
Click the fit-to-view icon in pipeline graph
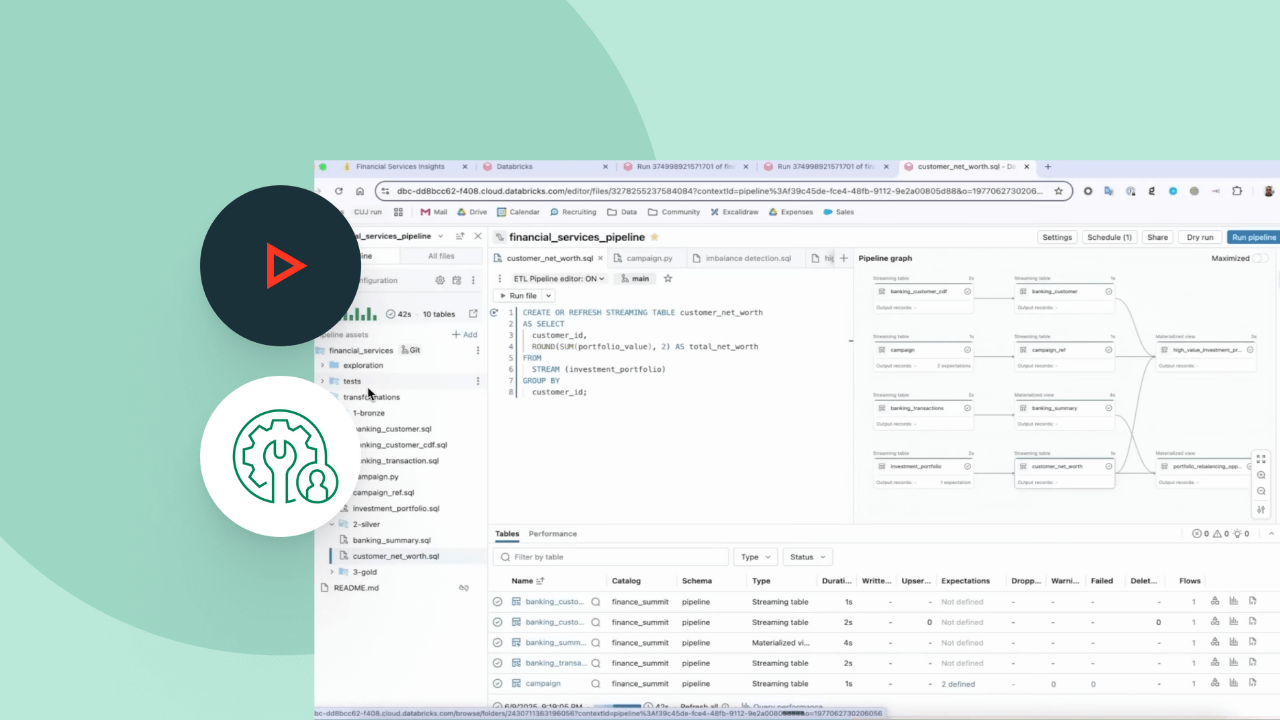[x=1261, y=458]
